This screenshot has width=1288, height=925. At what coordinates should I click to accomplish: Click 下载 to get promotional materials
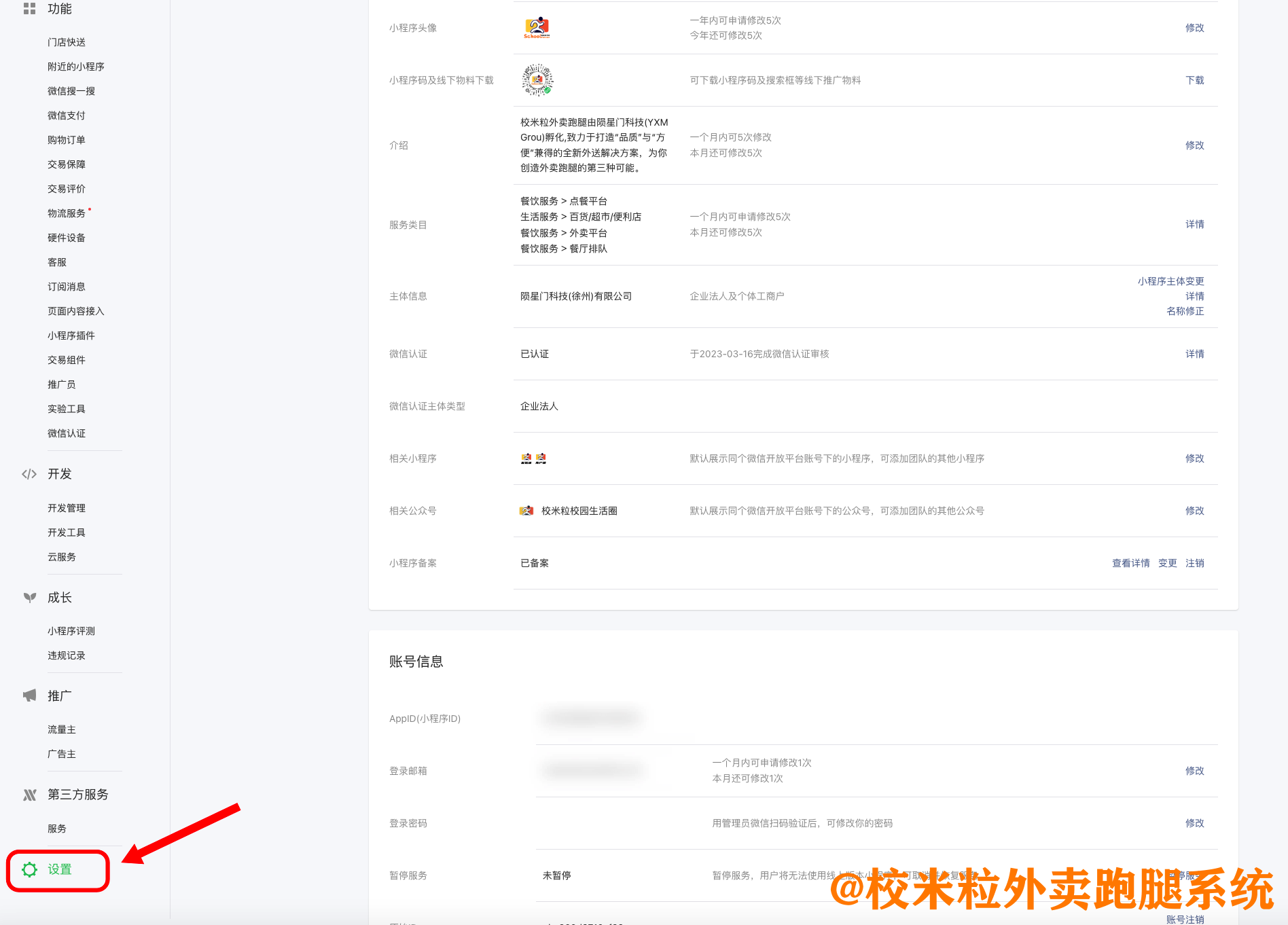click(x=1194, y=79)
